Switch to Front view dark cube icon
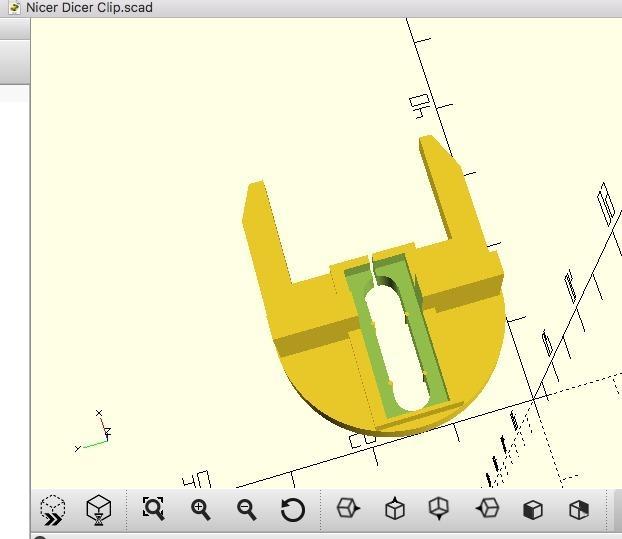 click(533, 509)
